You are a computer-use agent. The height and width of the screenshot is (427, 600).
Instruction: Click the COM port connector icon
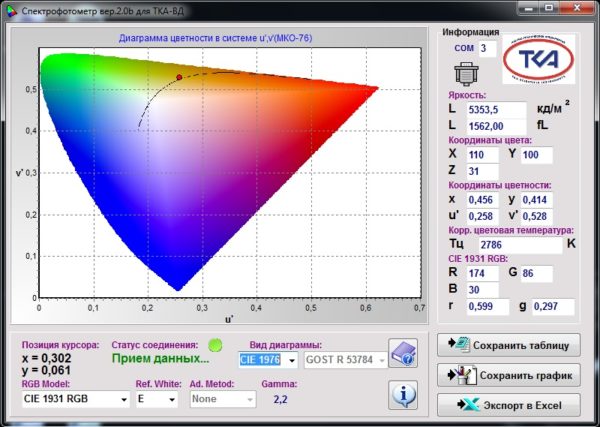[464, 73]
